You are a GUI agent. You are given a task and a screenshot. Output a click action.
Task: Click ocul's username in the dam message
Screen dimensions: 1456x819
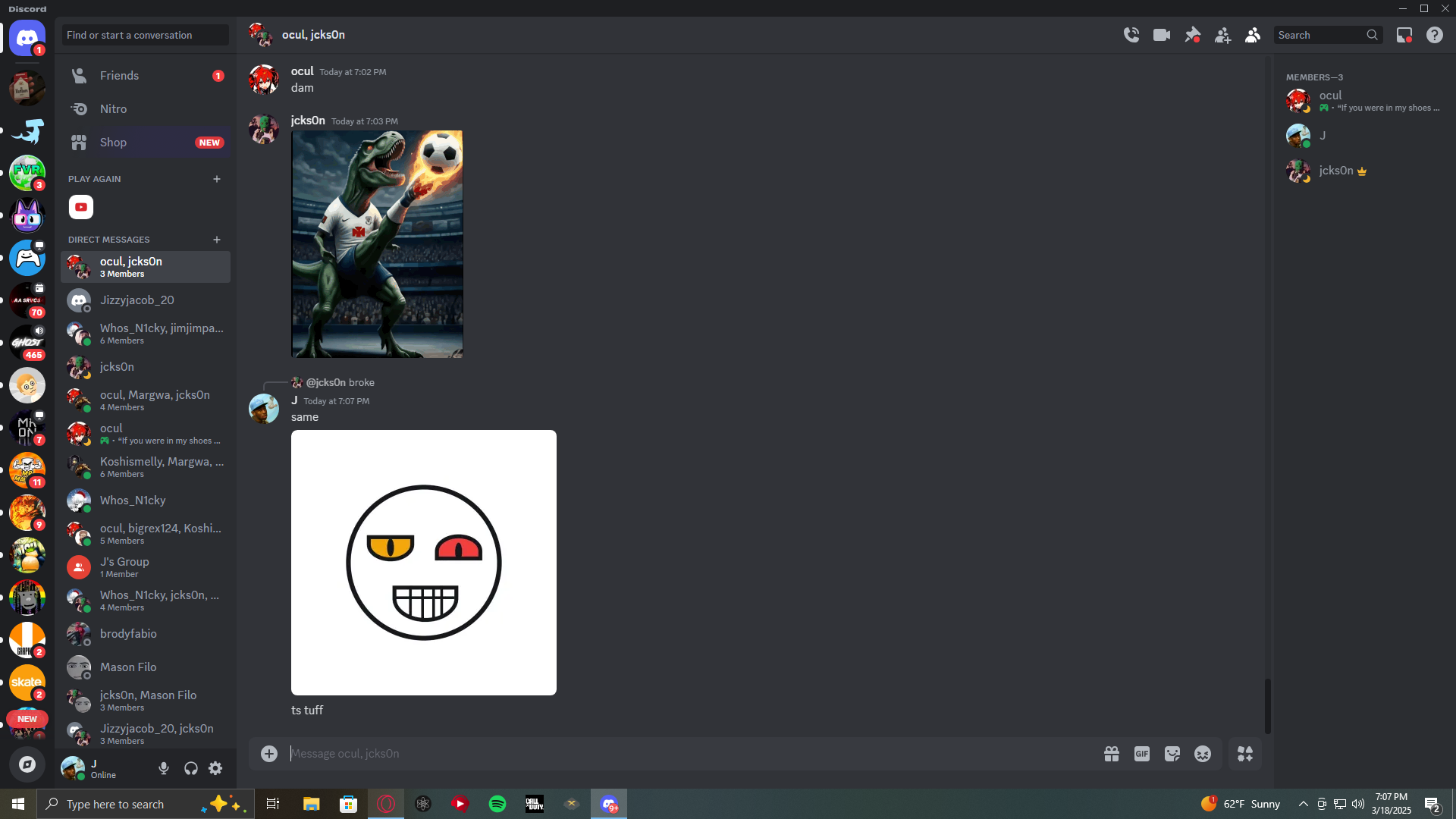click(x=302, y=71)
